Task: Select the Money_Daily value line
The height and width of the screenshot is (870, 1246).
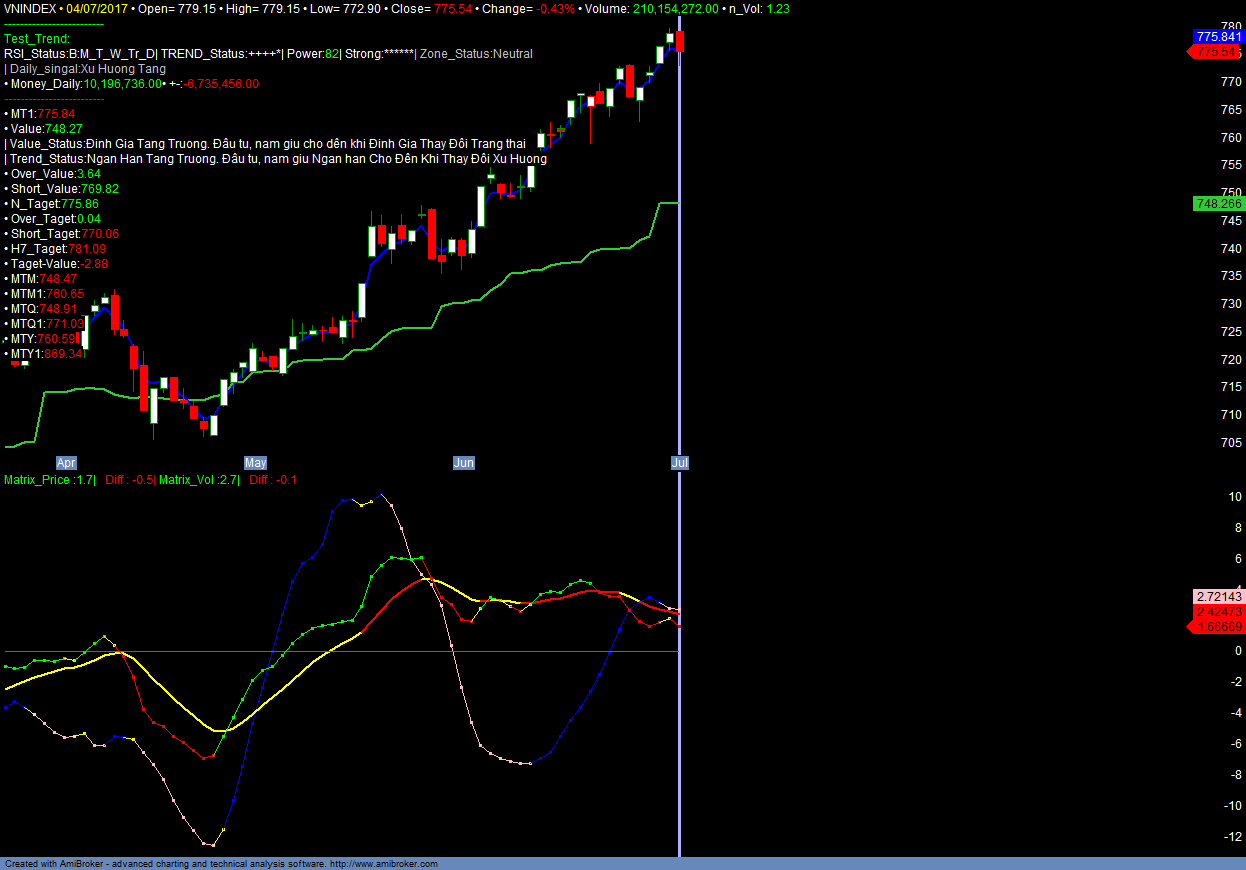Action: click(132, 84)
